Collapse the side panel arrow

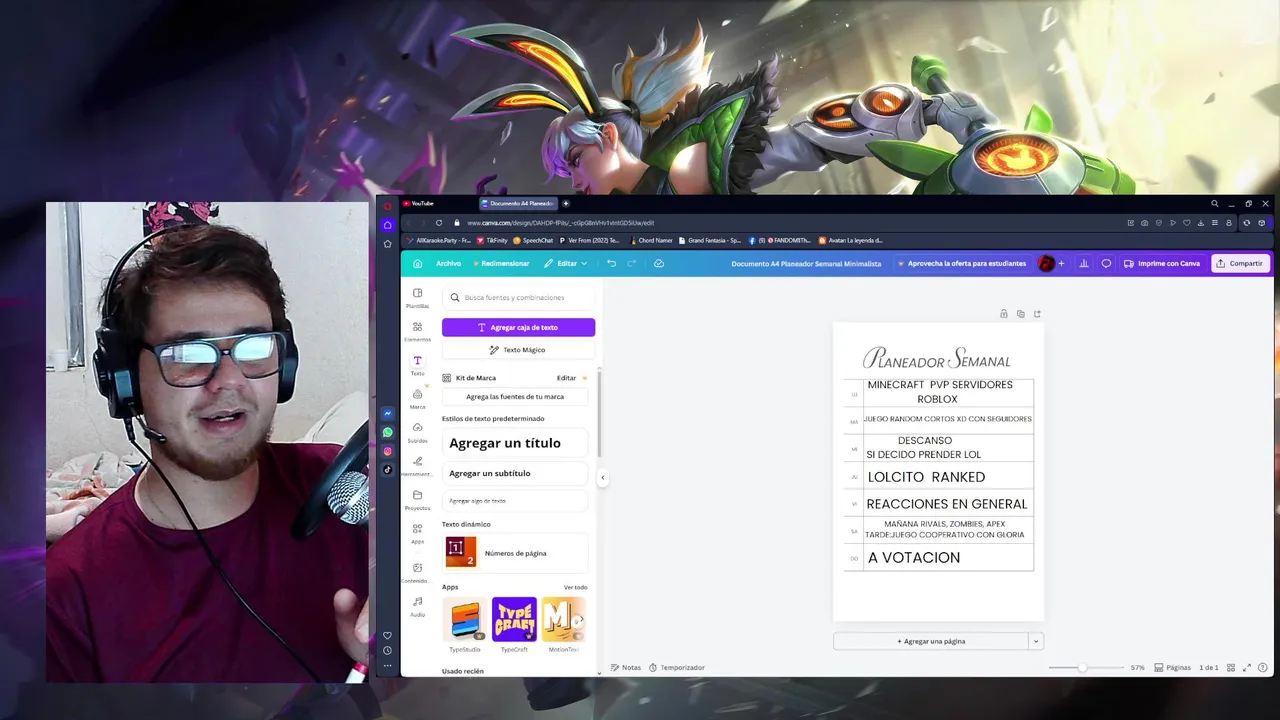602,478
